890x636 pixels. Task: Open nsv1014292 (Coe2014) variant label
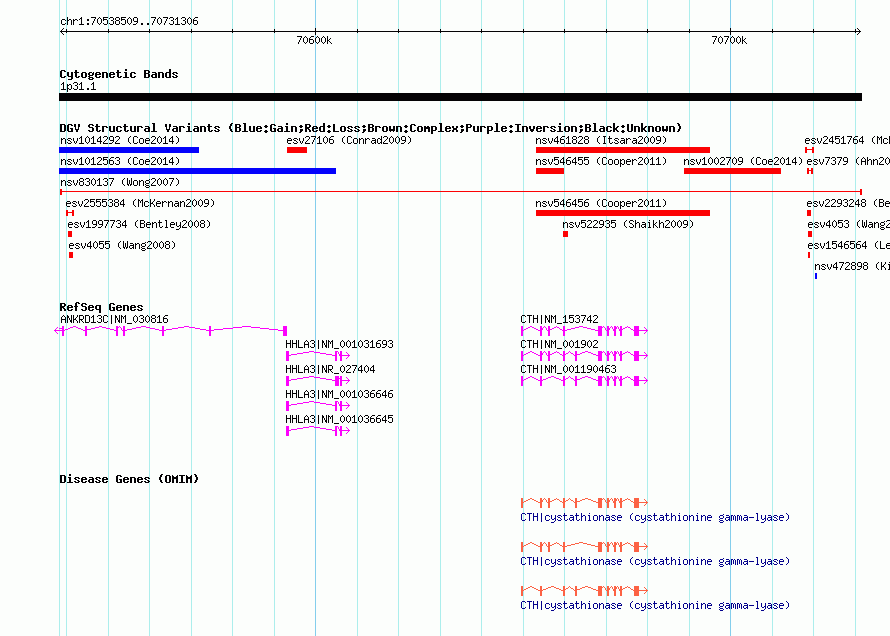coord(120,140)
